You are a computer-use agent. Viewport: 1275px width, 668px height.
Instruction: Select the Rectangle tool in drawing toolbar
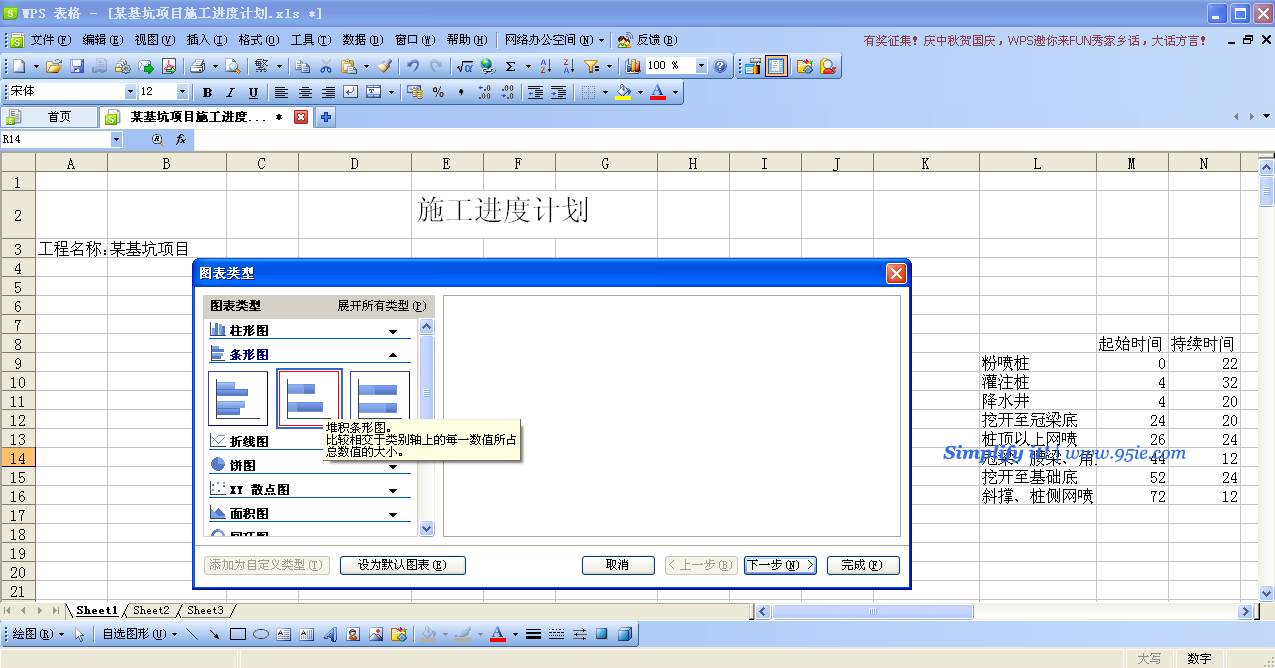238,634
